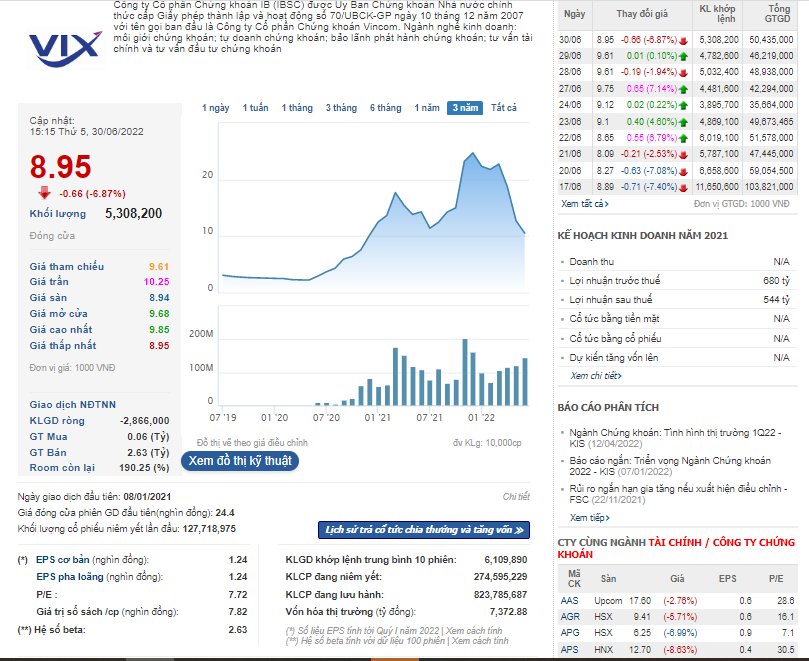Click 'Giá trần' value 10.25
This screenshot has height=661, width=809.
[156, 282]
